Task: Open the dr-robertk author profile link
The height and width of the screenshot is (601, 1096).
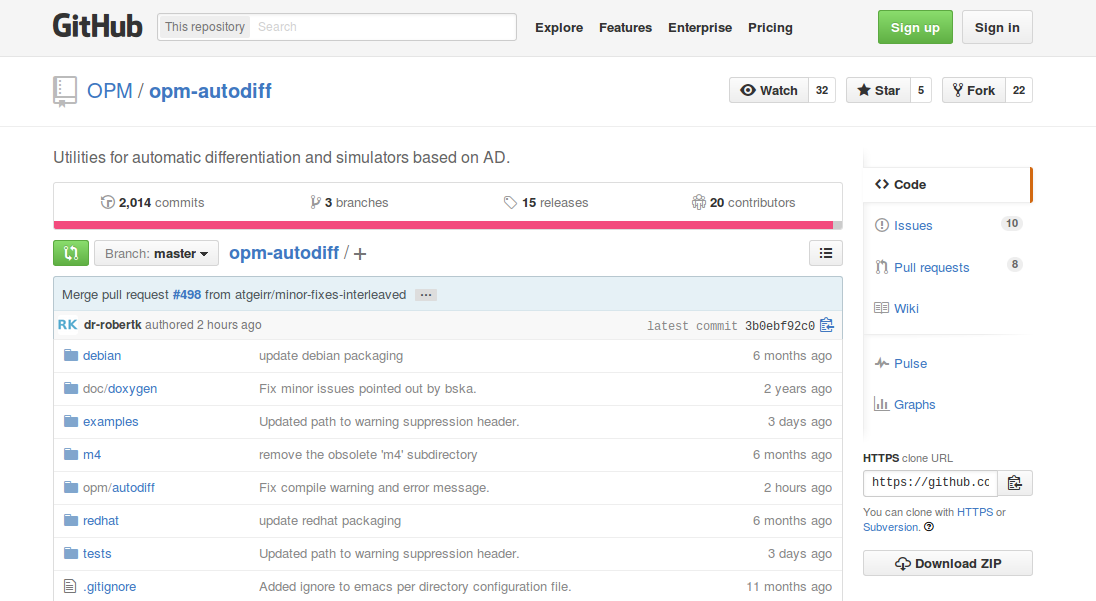Action: pyautogui.click(x=113, y=325)
